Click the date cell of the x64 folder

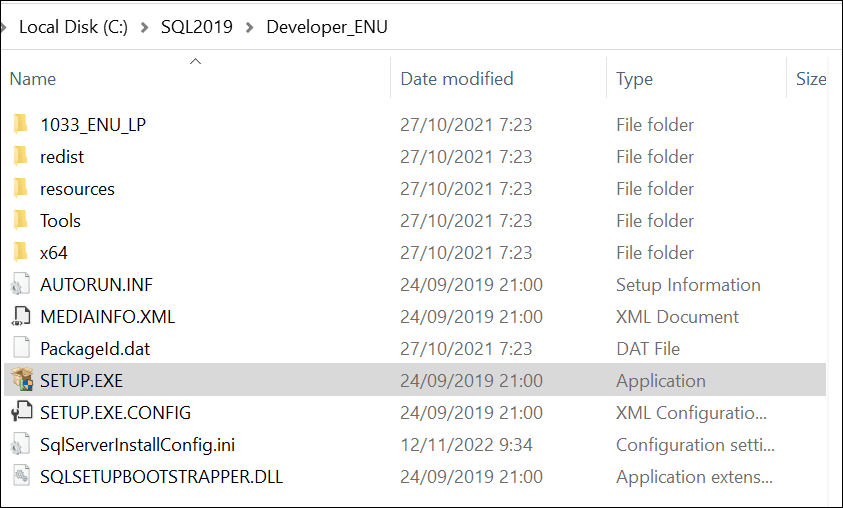466,253
